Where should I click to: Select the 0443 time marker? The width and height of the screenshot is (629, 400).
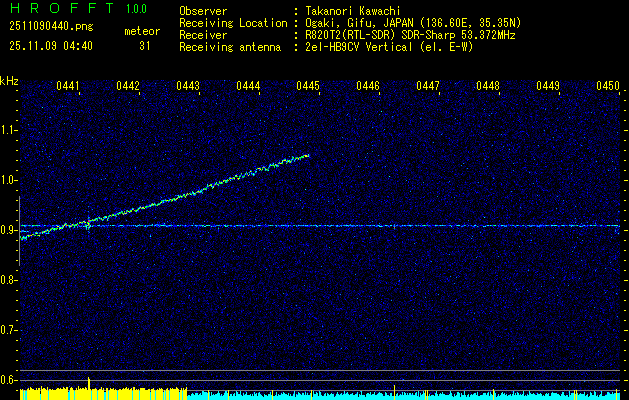click(x=188, y=87)
